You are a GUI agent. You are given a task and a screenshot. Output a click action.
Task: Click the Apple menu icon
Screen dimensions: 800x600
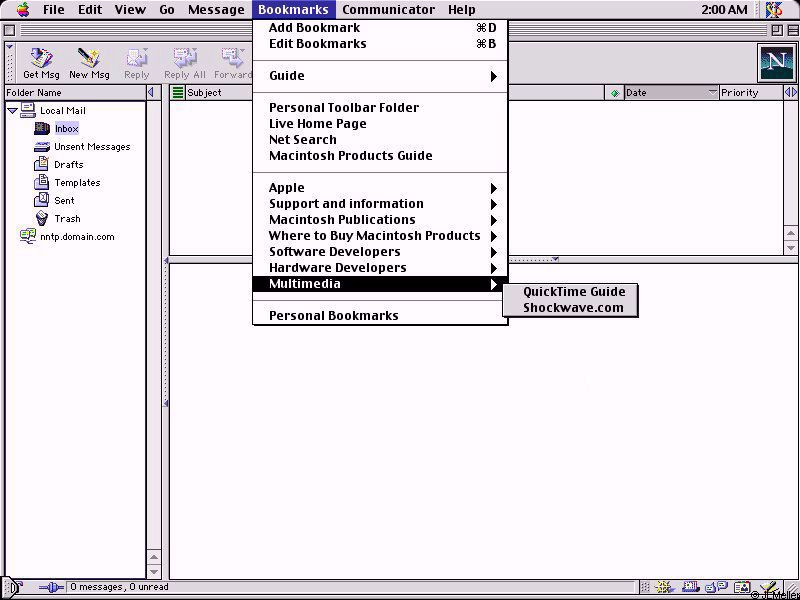[x=22, y=10]
